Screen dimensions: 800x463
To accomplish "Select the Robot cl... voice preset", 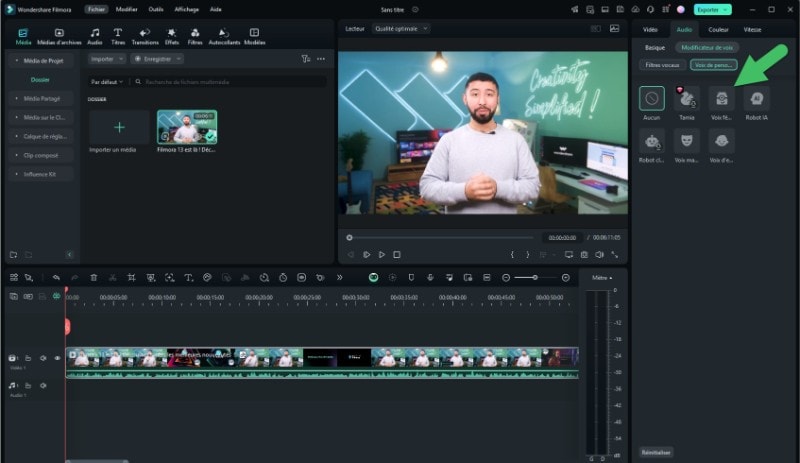I will [x=652, y=141].
